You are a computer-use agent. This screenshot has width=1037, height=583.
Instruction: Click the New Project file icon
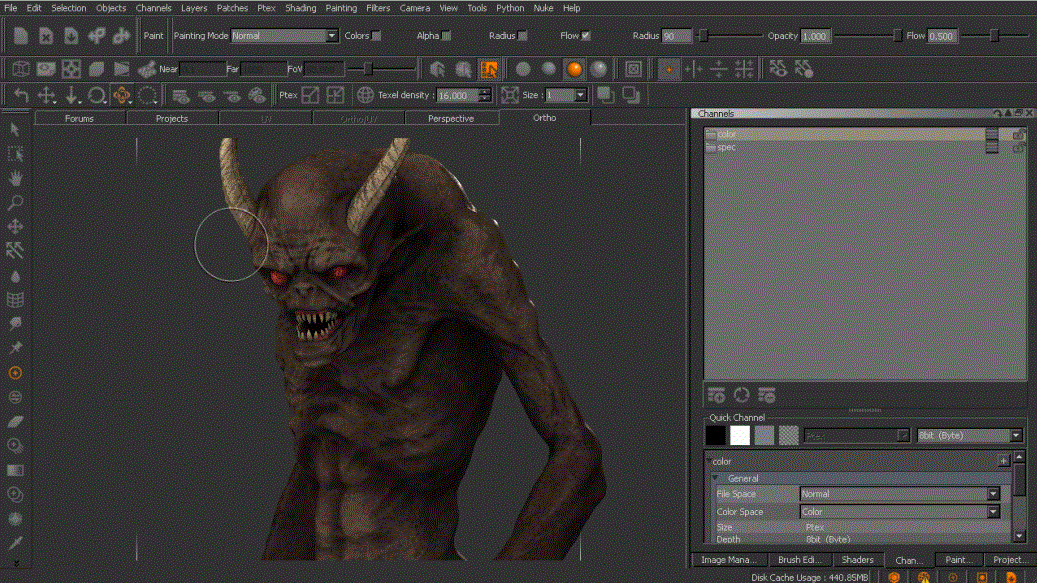[21, 36]
